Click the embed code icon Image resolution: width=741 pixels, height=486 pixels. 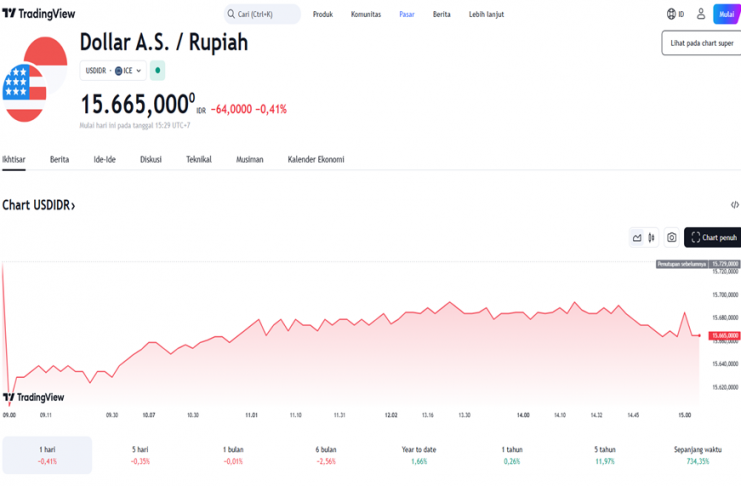point(734,204)
